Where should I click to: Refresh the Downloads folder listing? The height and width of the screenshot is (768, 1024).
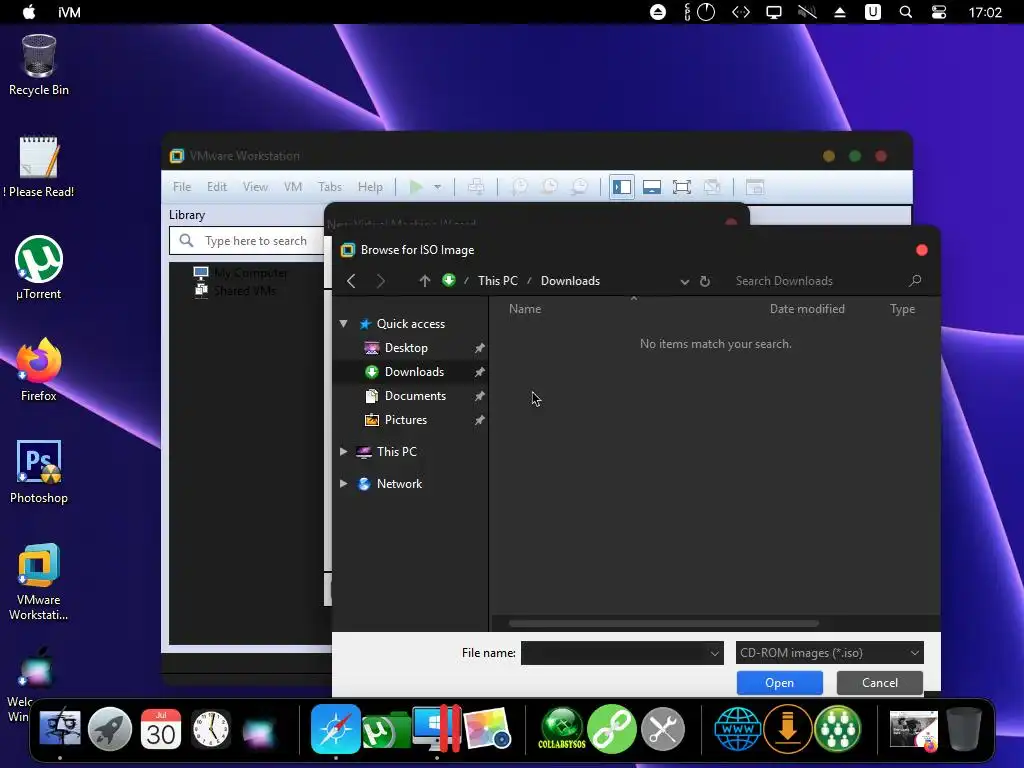705,281
